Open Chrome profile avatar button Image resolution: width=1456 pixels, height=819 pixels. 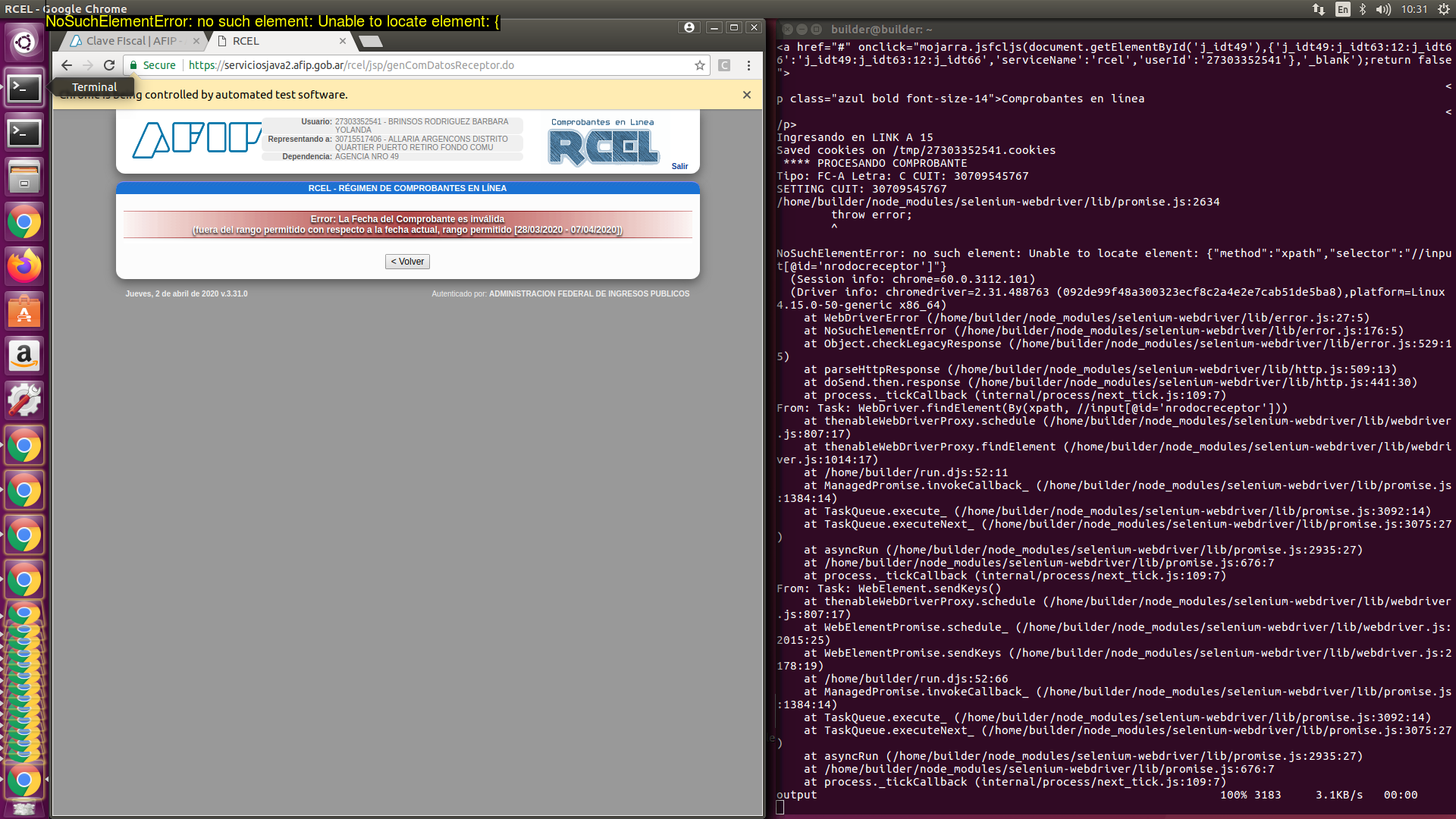coord(689,27)
